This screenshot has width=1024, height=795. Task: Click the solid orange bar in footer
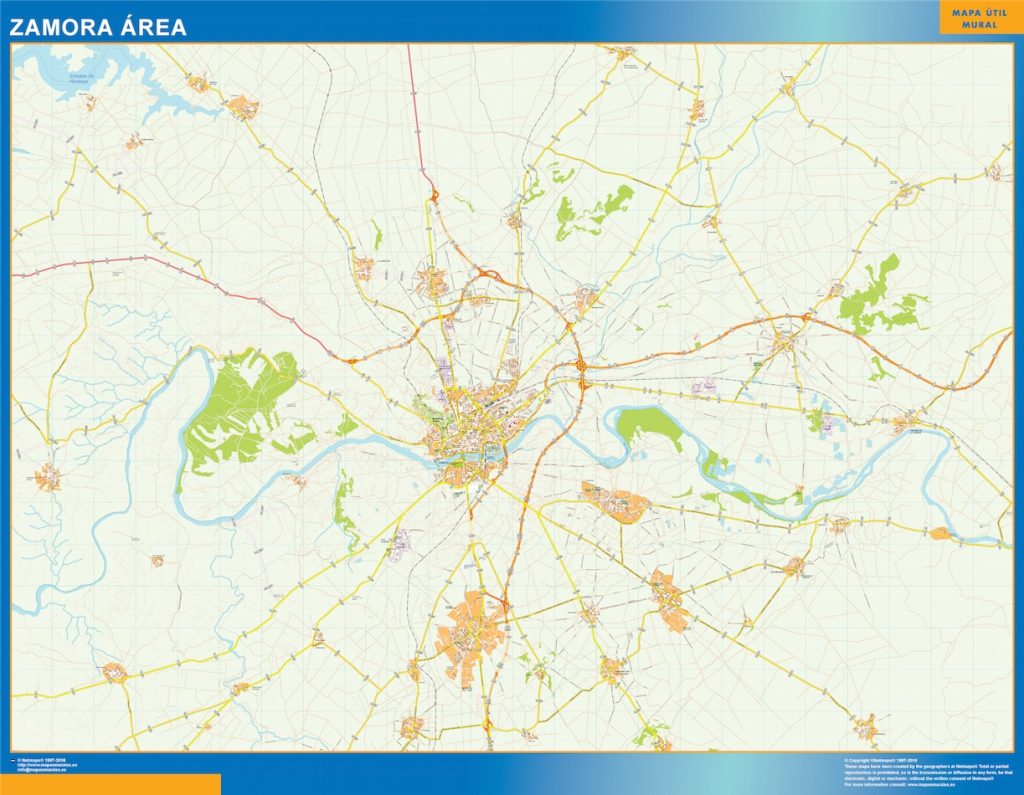coord(110,784)
